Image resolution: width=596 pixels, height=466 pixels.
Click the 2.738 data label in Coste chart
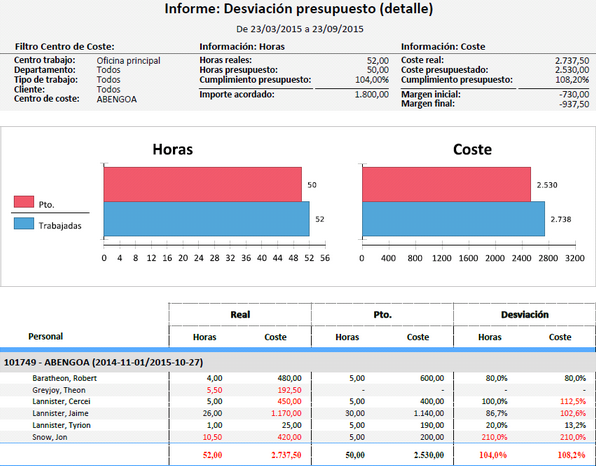point(561,219)
